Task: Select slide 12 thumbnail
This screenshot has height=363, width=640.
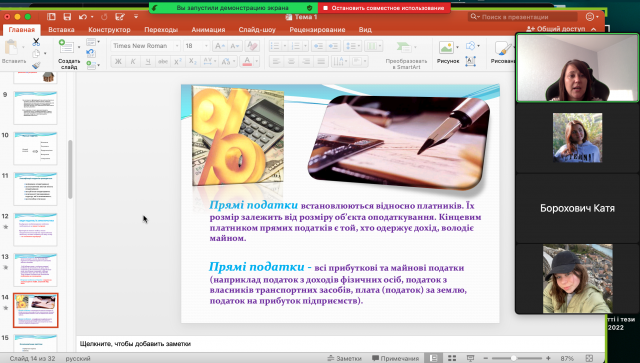Action: coord(36,229)
